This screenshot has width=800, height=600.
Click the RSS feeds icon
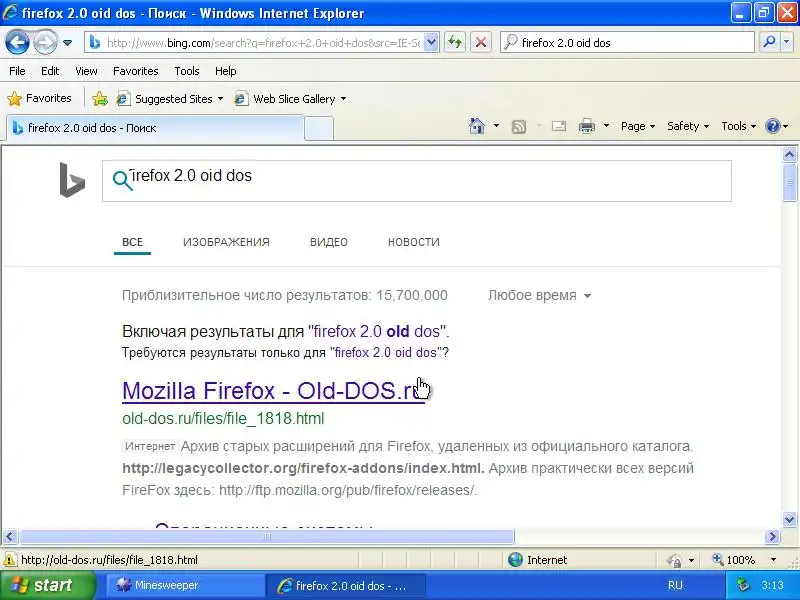click(x=519, y=126)
